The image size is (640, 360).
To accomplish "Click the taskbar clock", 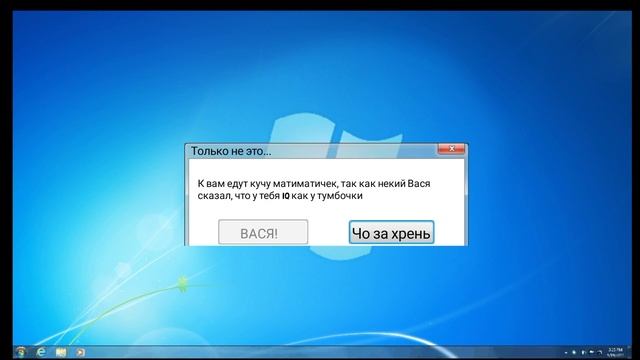I will [x=615, y=352].
